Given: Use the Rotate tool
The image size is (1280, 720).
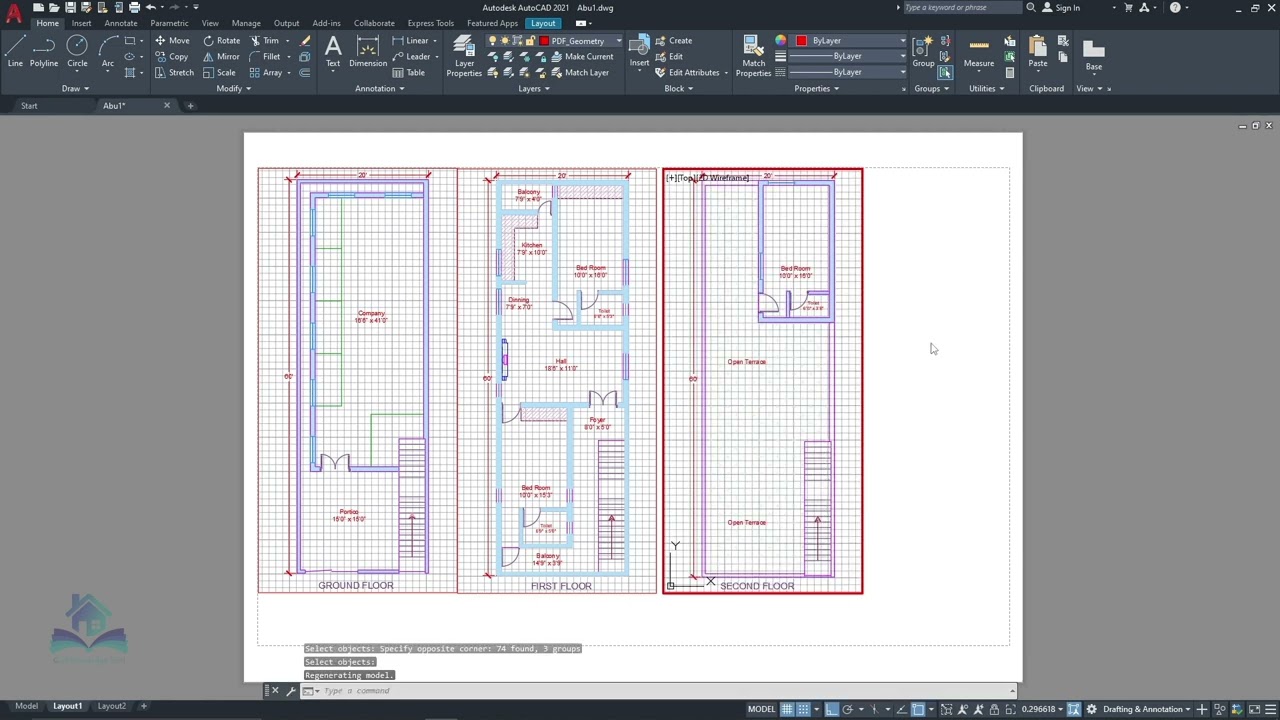Looking at the screenshot, I should click(221, 41).
